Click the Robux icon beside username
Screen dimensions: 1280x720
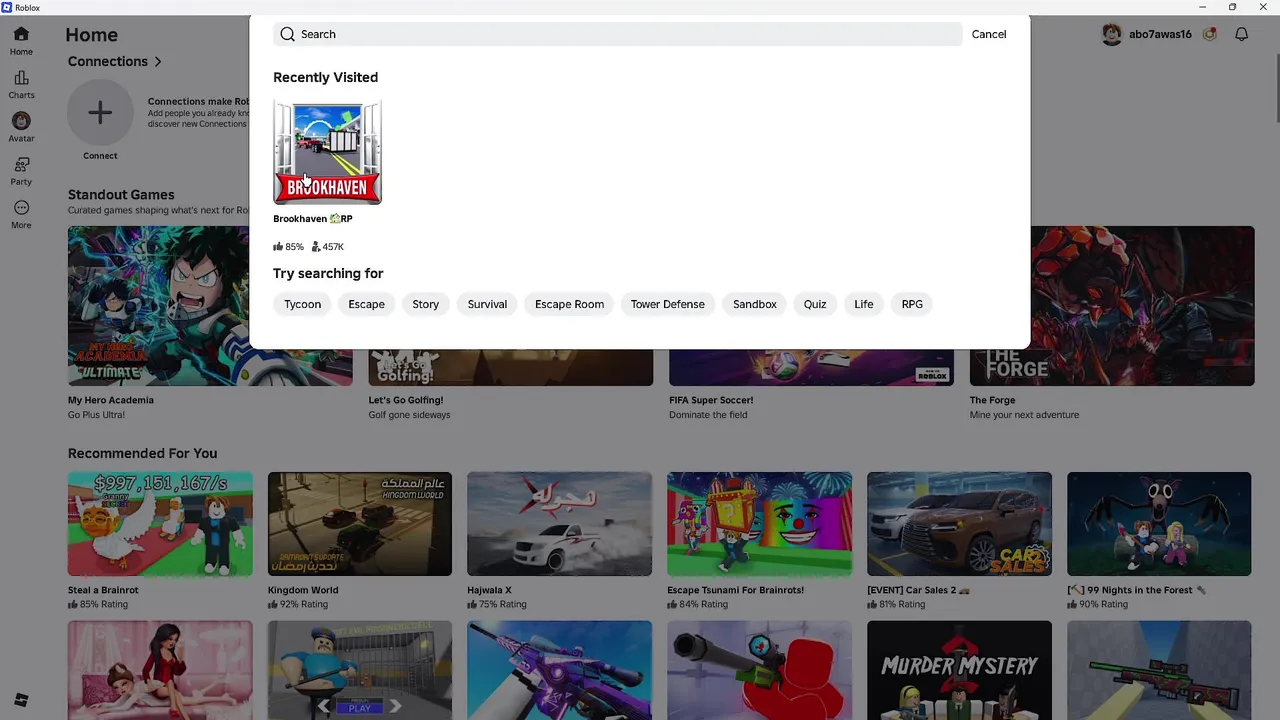1210,34
